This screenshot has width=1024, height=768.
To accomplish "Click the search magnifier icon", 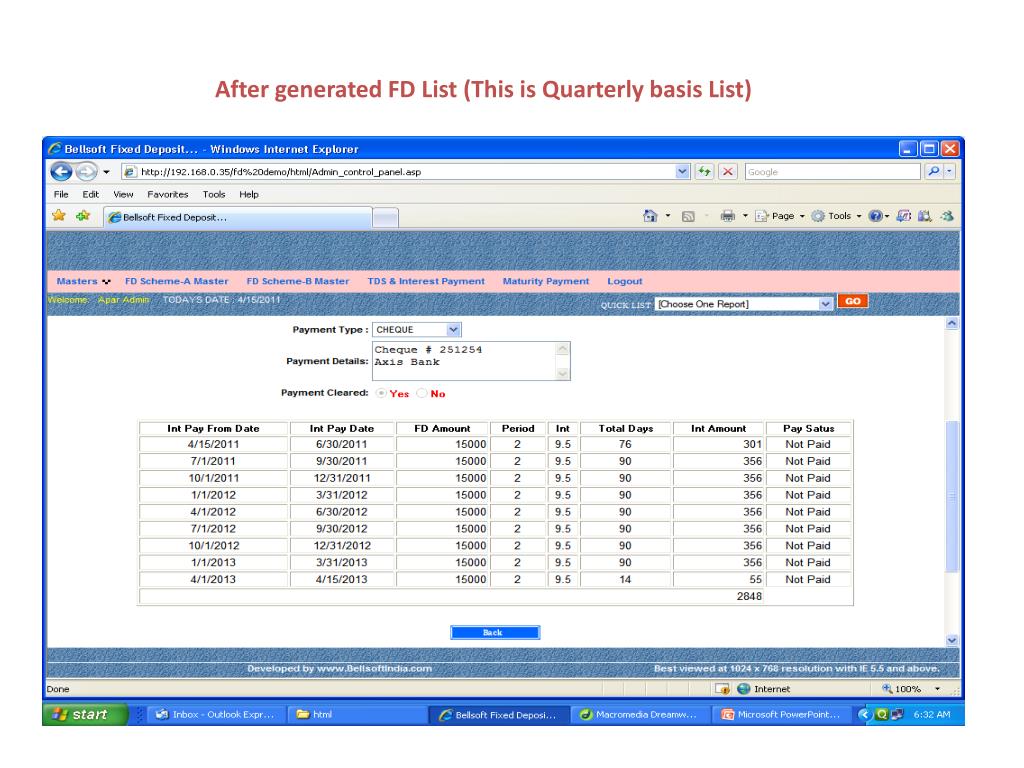I will coord(932,171).
